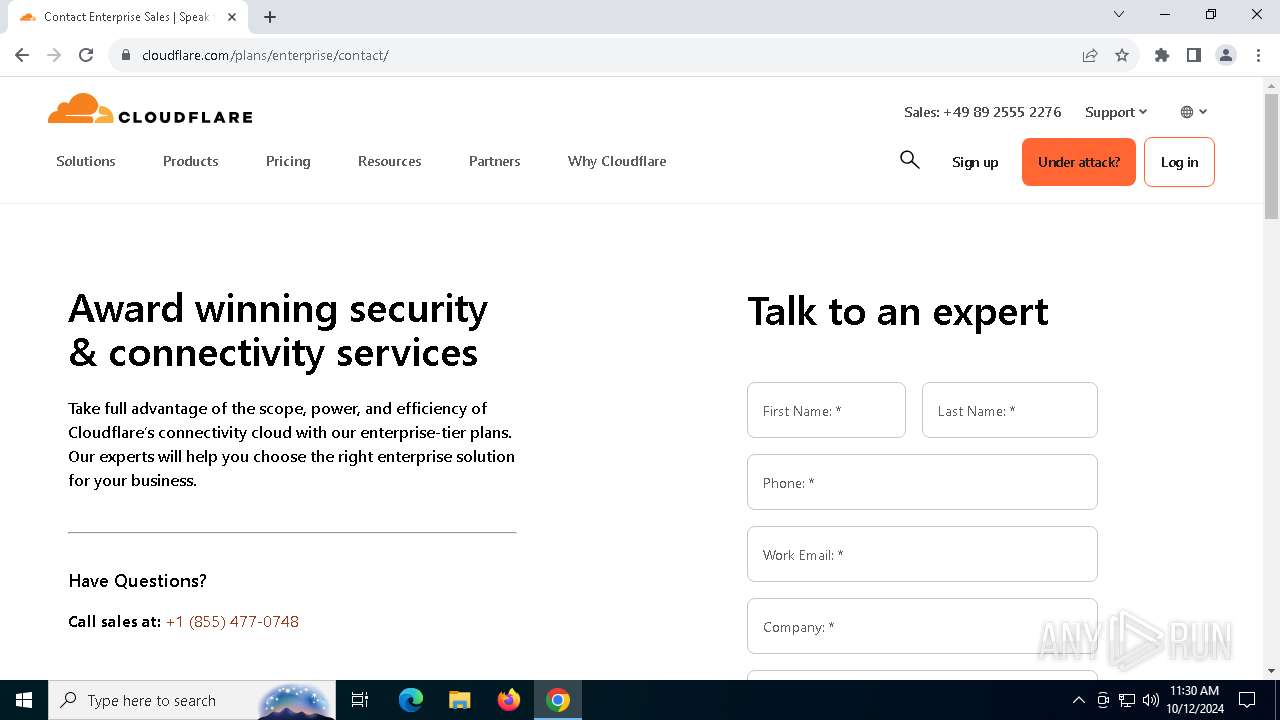This screenshot has width=1280, height=720.
Task: Open the Chrome three-dot menu
Action: [x=1256, y=55]
